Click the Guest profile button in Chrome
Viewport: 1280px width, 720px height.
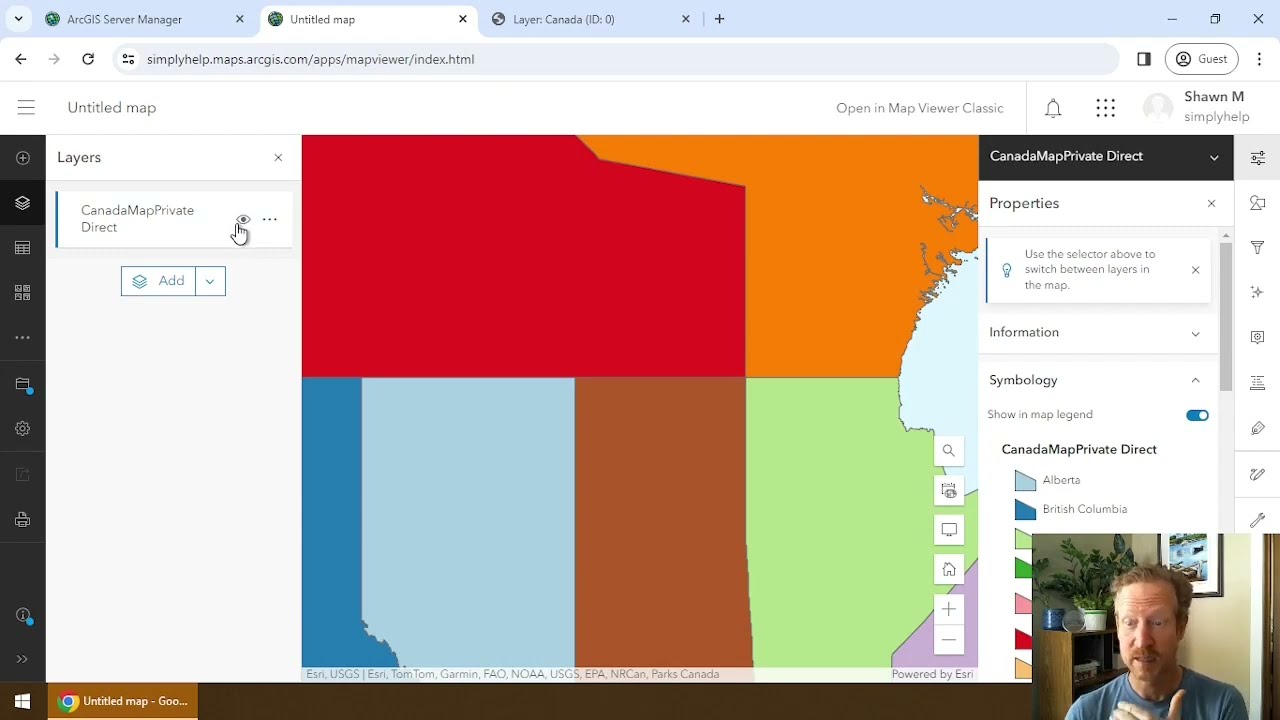coord(1202,59)
